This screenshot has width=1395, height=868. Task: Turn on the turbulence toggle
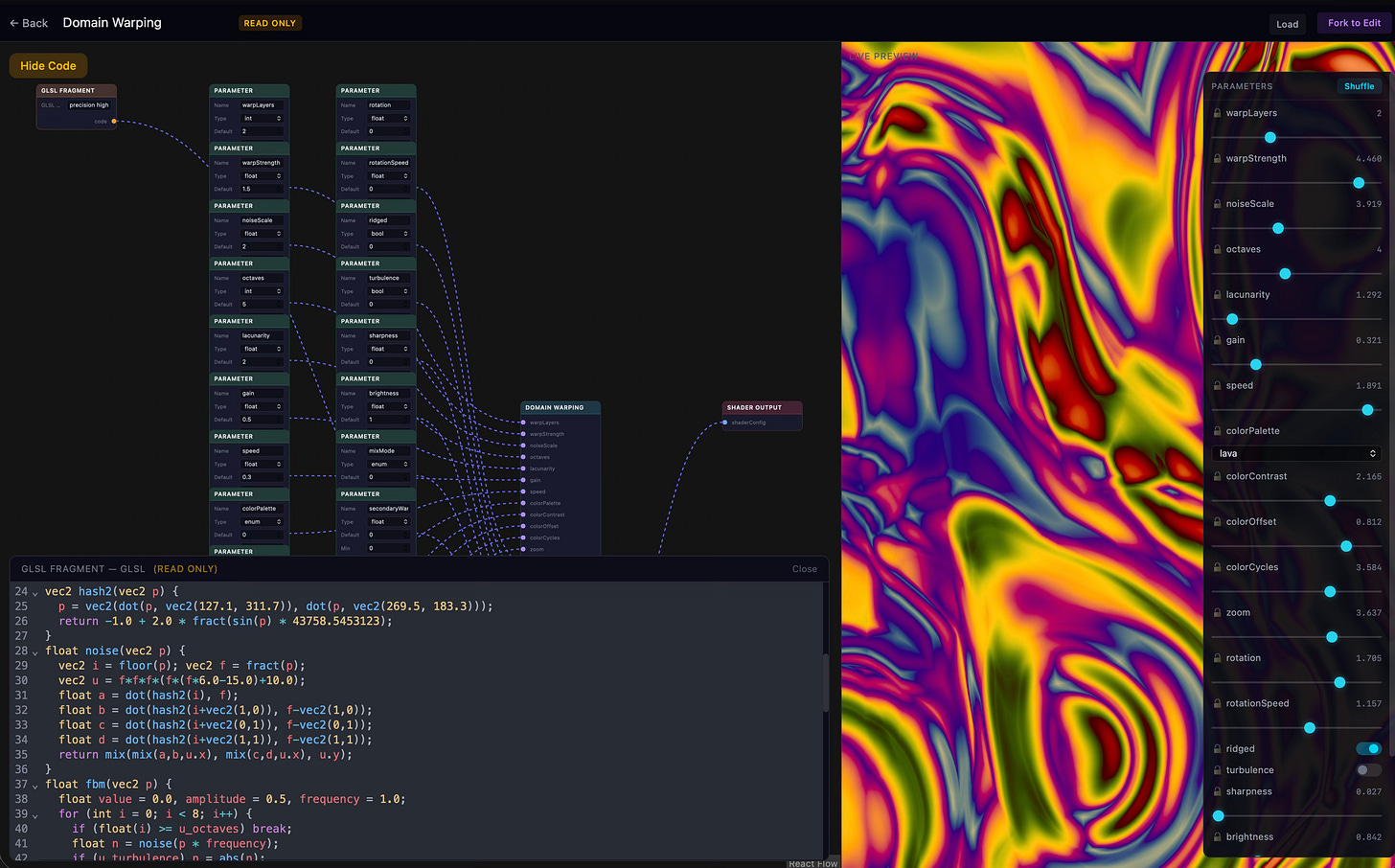(x=1368, y=770)
